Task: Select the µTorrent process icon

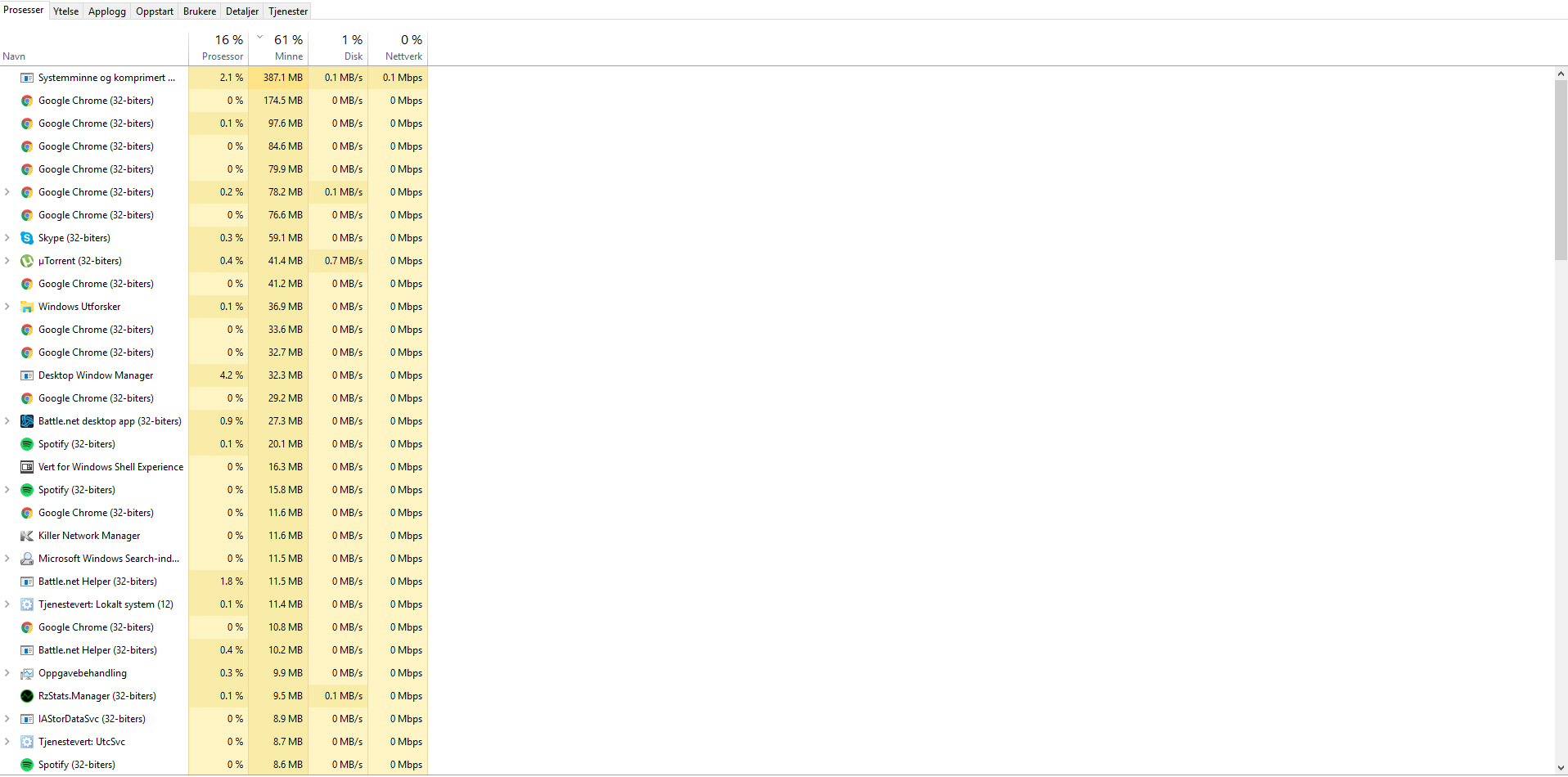Action: tap(27, 261)
